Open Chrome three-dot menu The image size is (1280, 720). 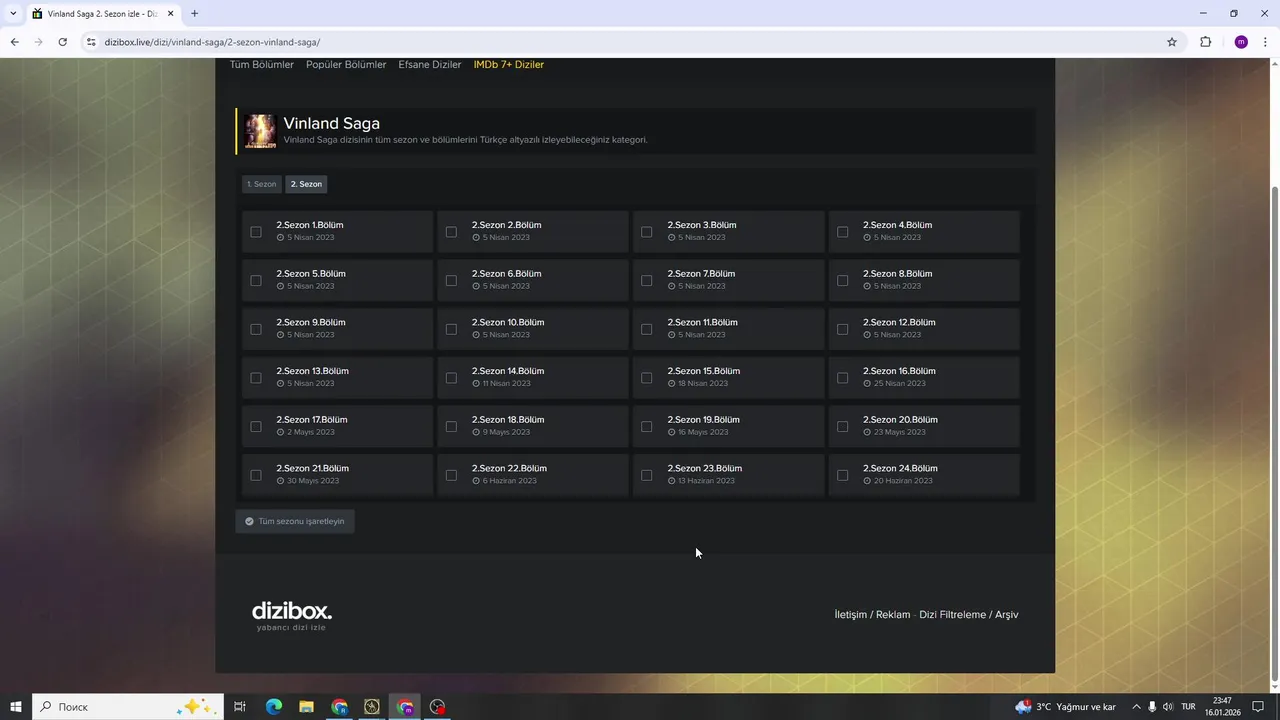[x=1265, y=42]
